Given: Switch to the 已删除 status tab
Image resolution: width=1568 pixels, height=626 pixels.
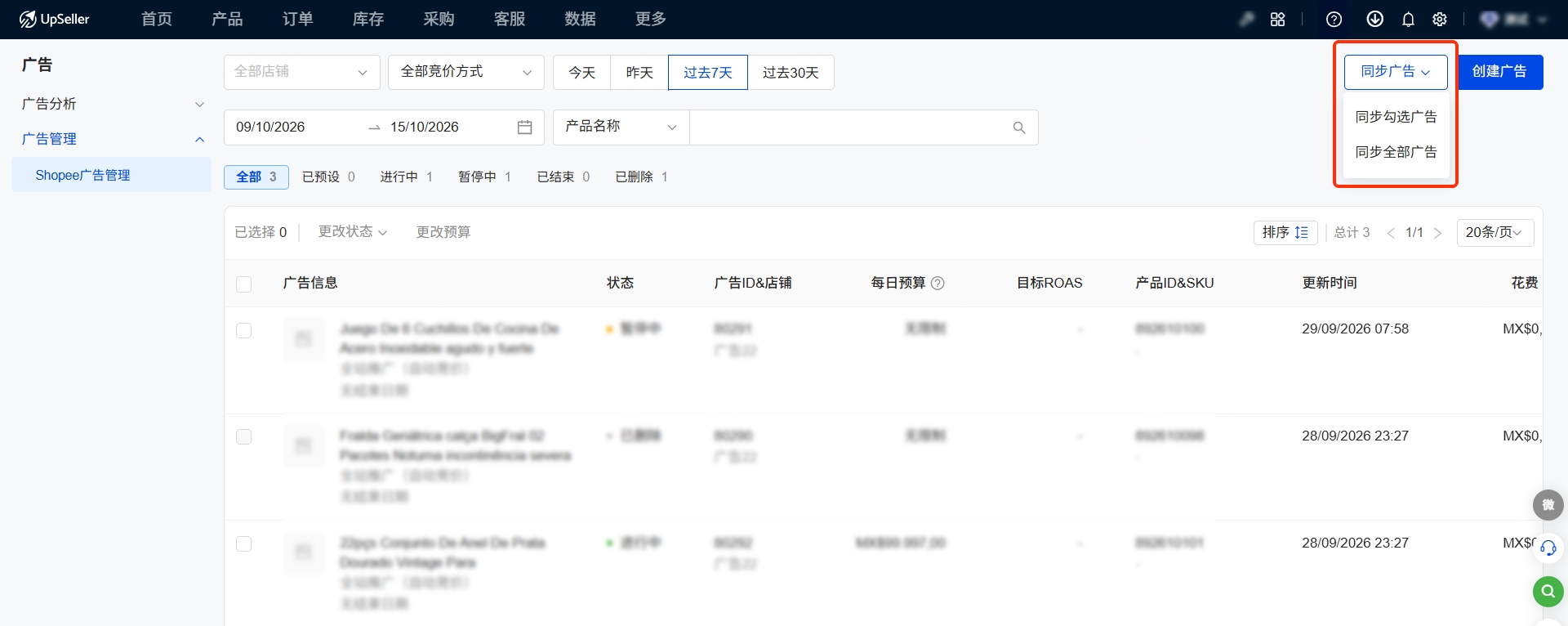Looking at the screenshot, I should (641, 177).
